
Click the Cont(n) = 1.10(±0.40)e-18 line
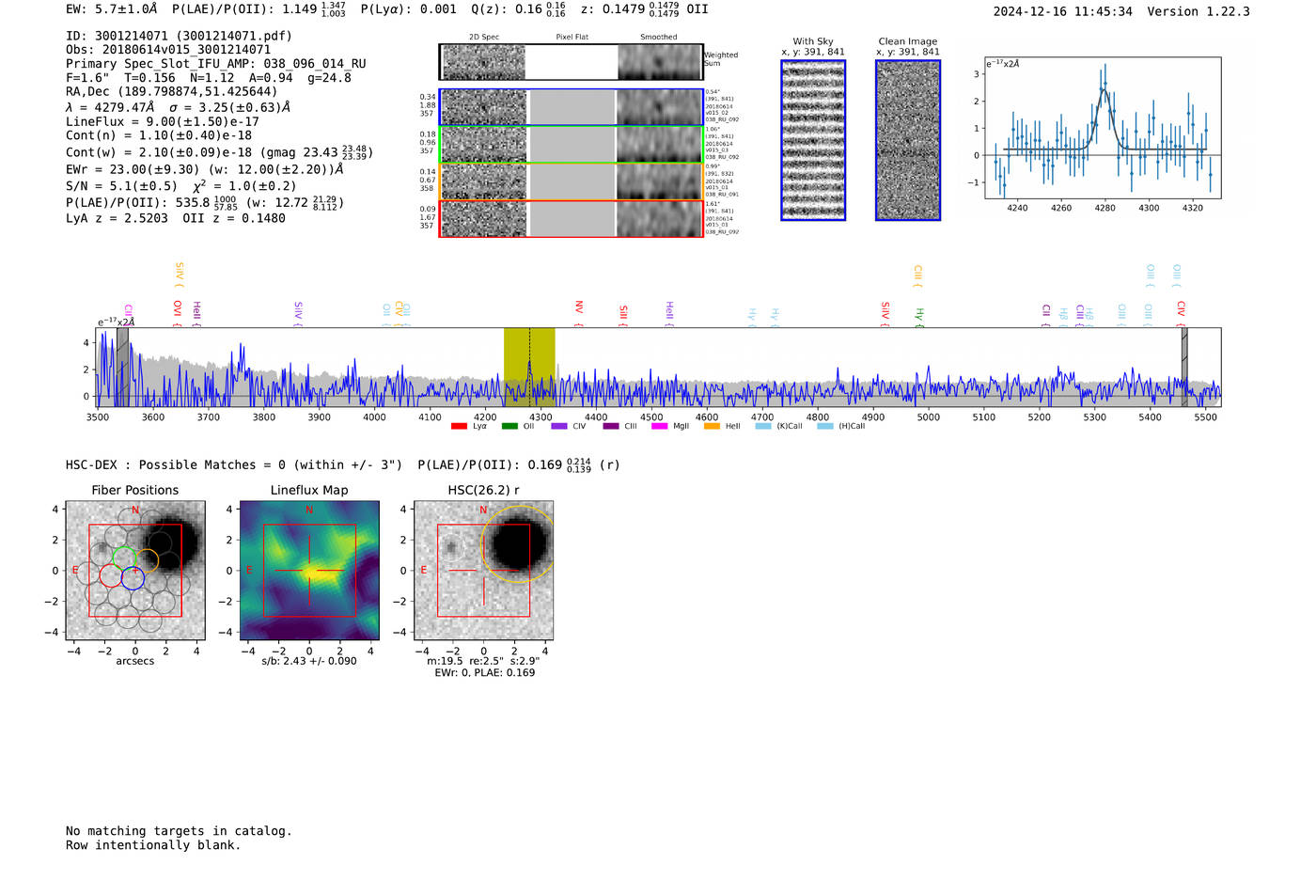tap(159, 135)
